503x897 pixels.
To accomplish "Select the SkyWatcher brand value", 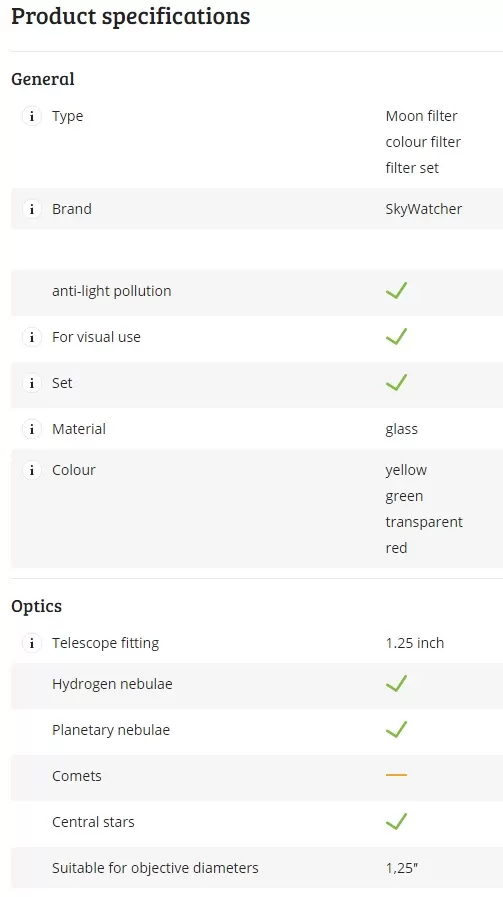I will point(423,209).
